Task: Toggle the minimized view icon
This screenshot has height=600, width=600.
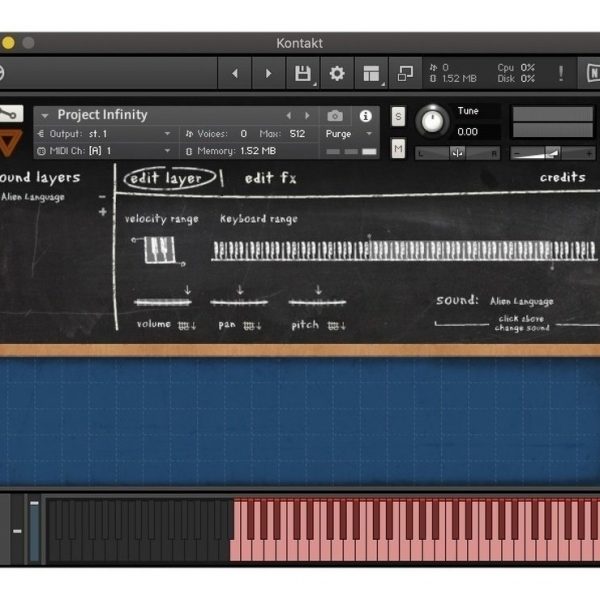Action: click(405, 73)
